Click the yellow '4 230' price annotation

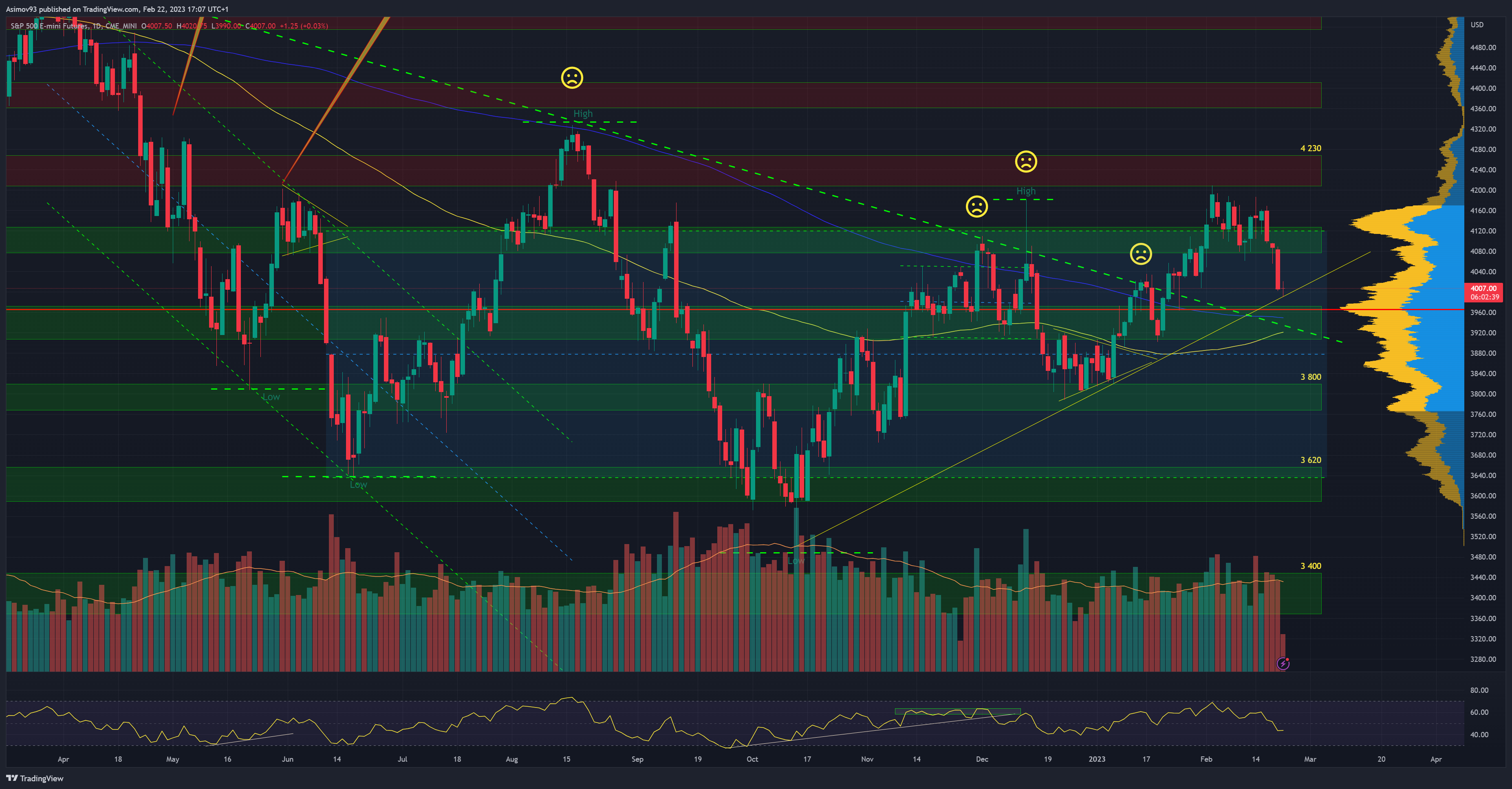click(1310, 148)
